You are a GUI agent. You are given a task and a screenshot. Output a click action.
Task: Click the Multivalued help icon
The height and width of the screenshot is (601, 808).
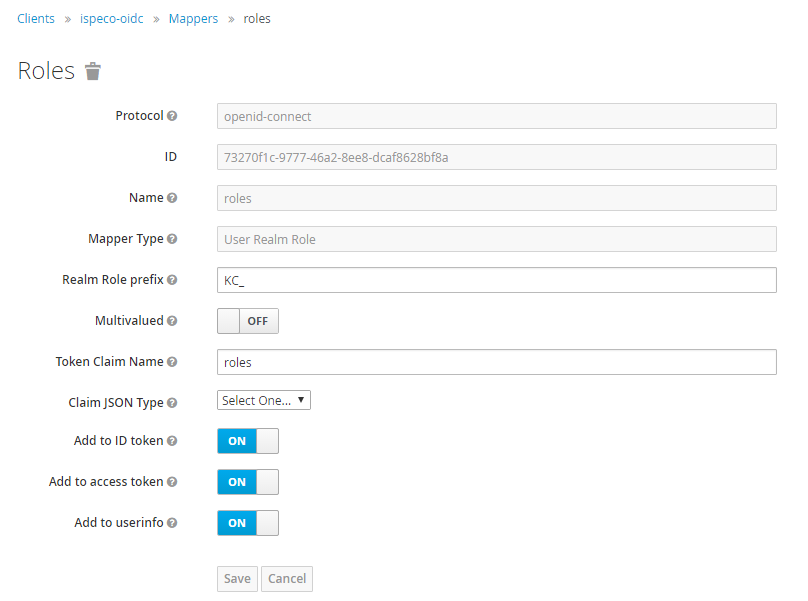174,320
